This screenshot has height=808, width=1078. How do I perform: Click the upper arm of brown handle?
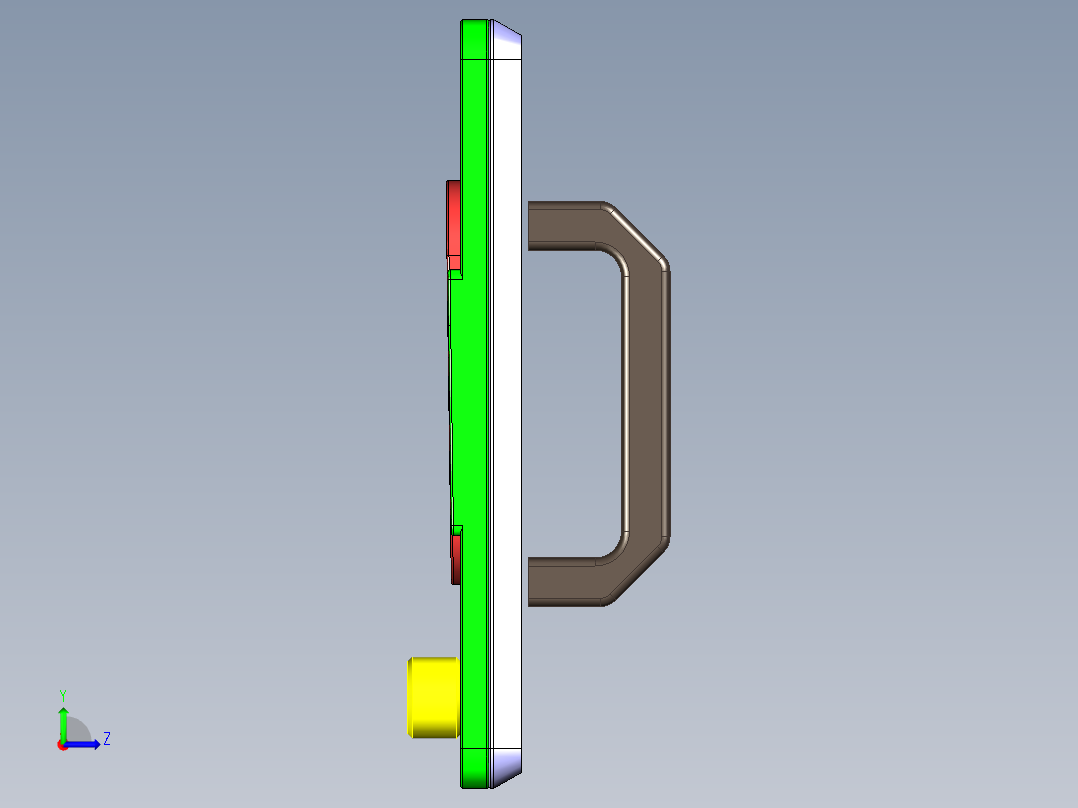(565, 226)
